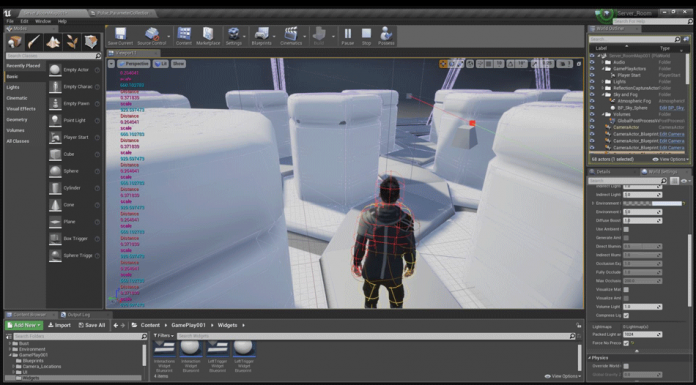Viewport: 696px width, 385px height.
Task: Toggle Force No Precomputed Lighting checkbox
Action: [x=626, y=343]
